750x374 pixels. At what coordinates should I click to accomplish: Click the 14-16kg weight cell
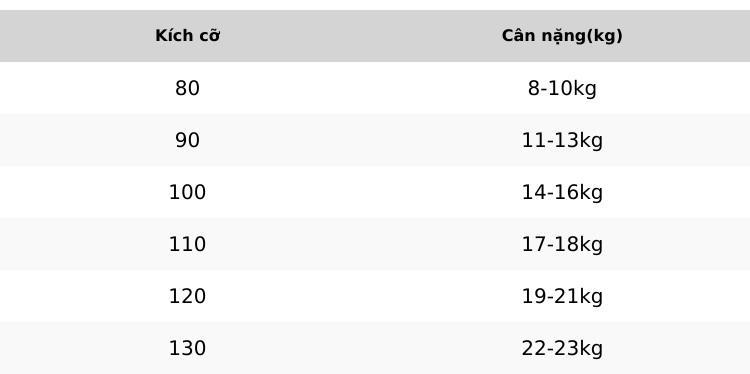(562, 192)
